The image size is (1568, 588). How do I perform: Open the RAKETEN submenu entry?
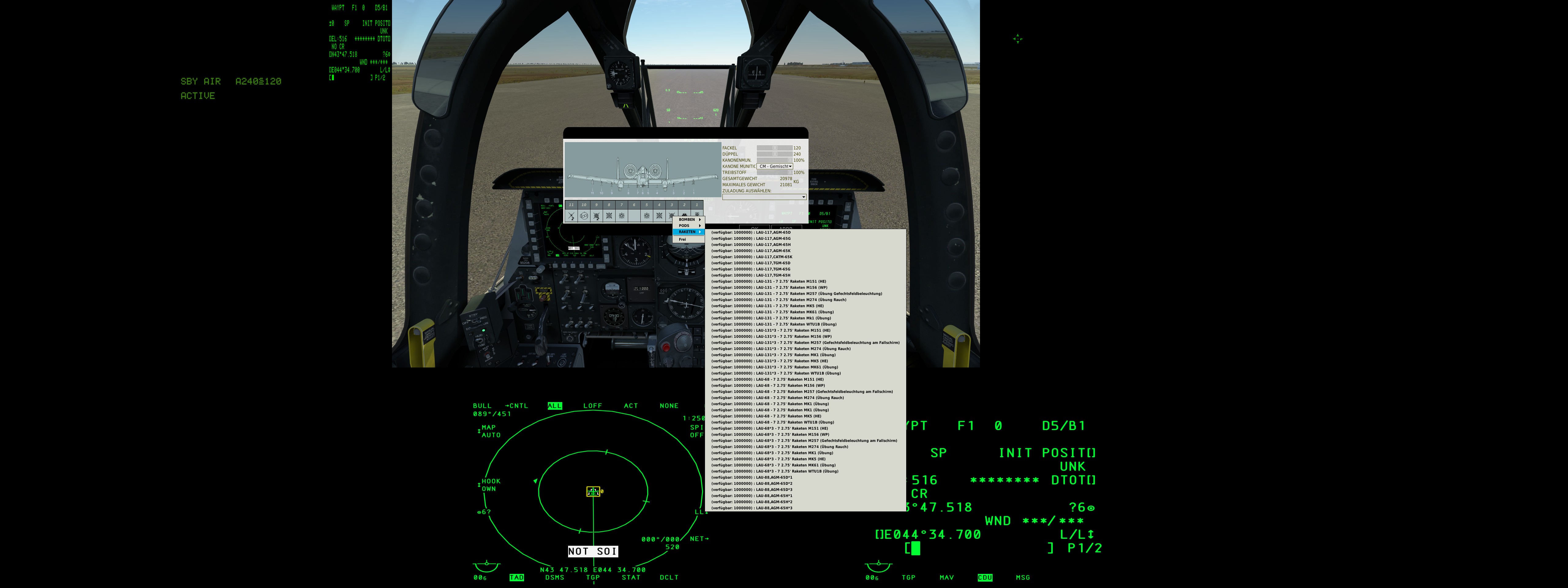tap(688, 232)
